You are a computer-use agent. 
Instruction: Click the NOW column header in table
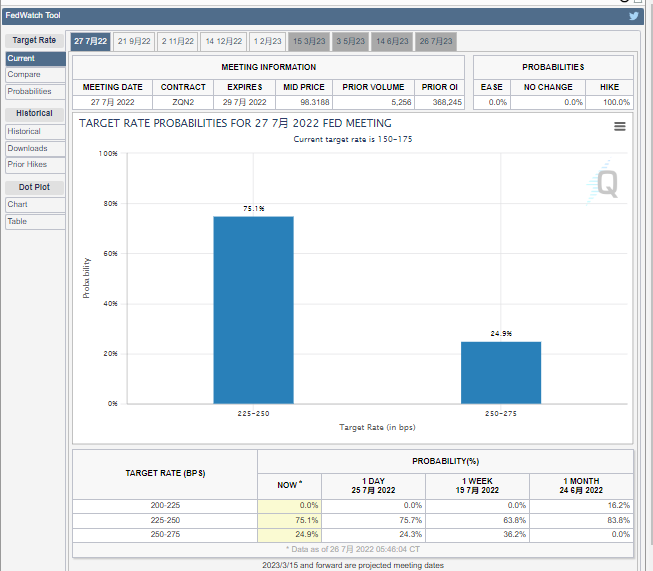[287, 485]
